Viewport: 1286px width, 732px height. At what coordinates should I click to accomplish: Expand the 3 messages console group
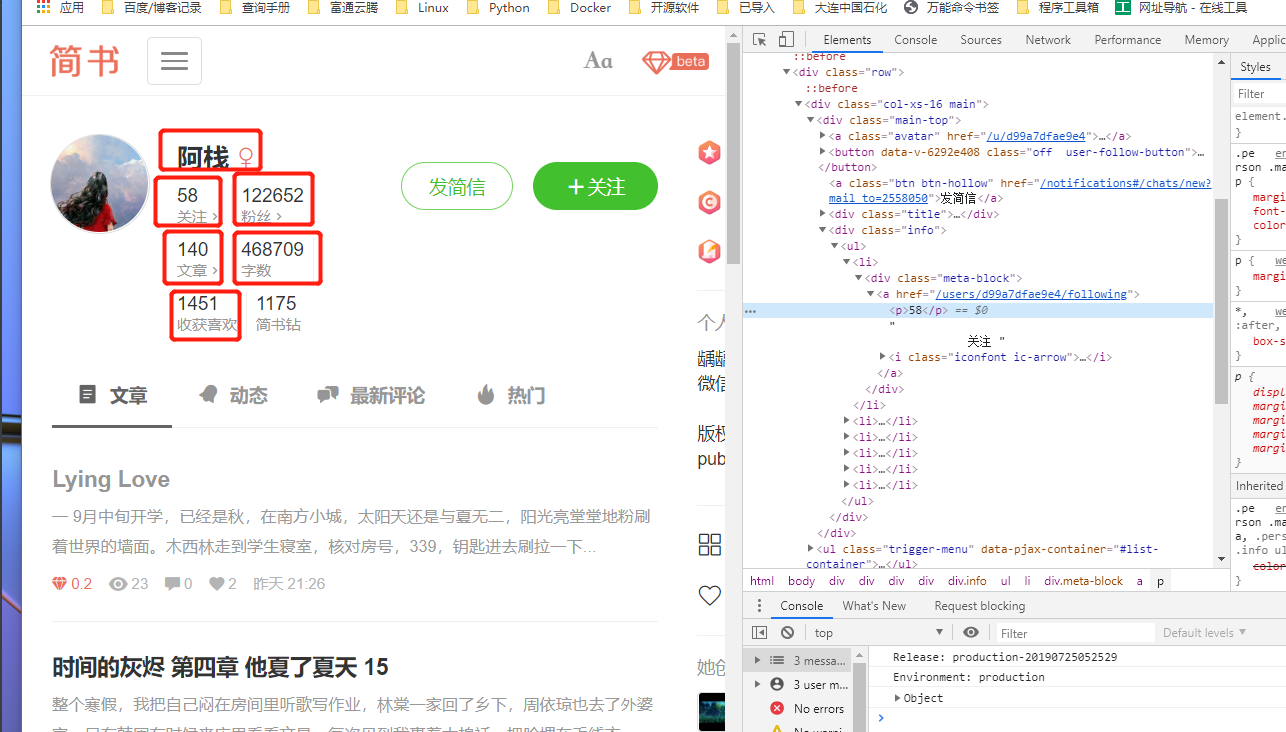tap(757, 661)
